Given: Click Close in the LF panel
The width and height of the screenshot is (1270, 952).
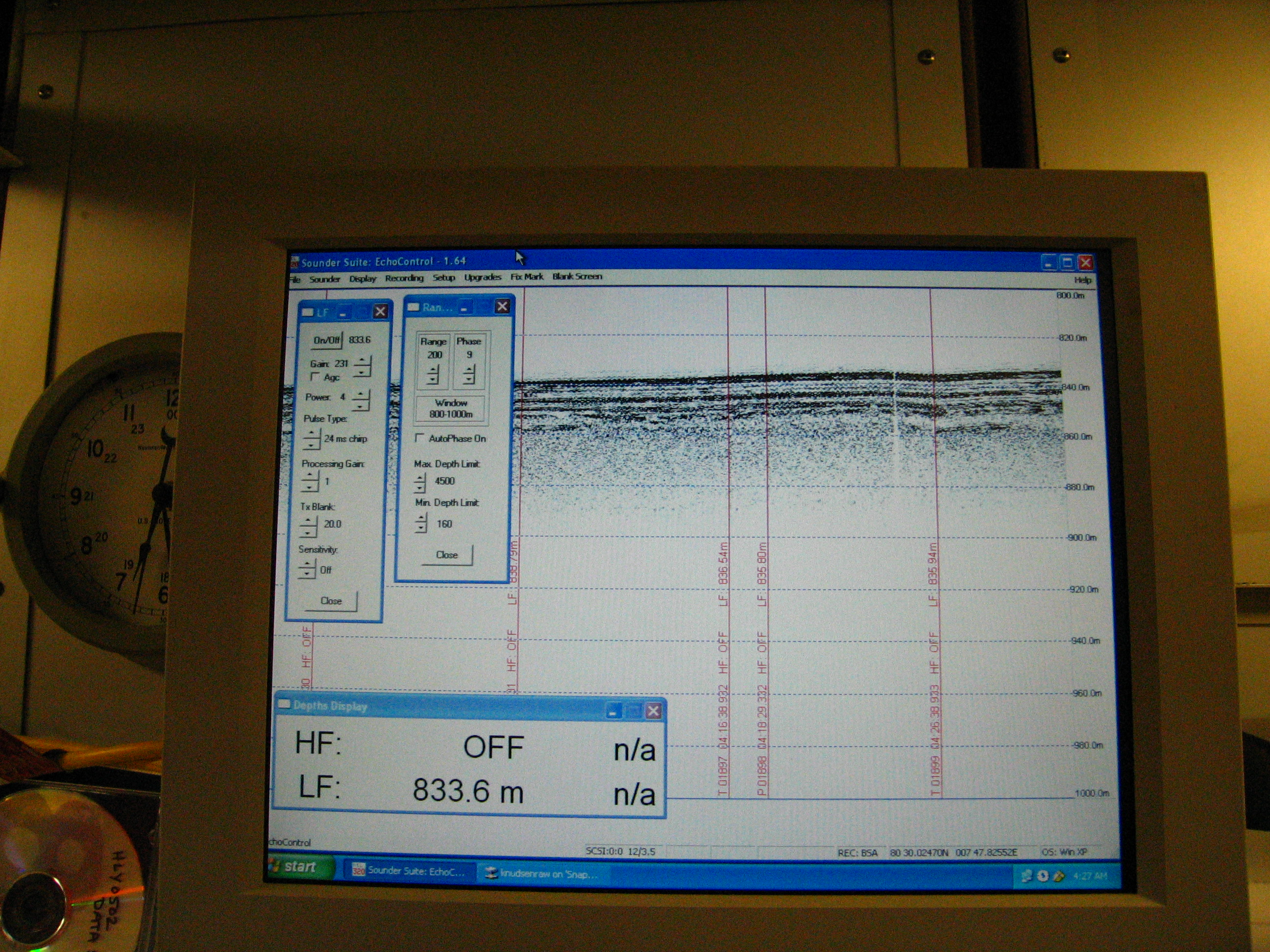Looking at the screenshot, I should [331, 601].
